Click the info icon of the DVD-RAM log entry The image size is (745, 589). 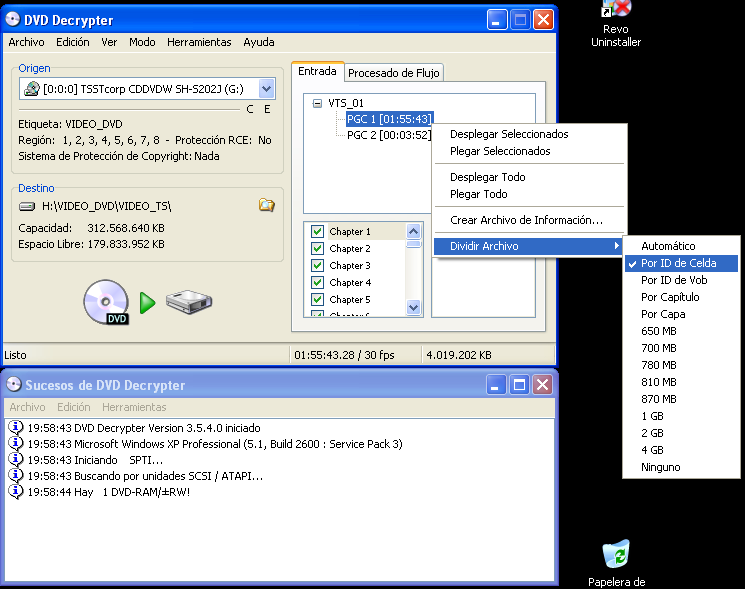coord(16,492)
